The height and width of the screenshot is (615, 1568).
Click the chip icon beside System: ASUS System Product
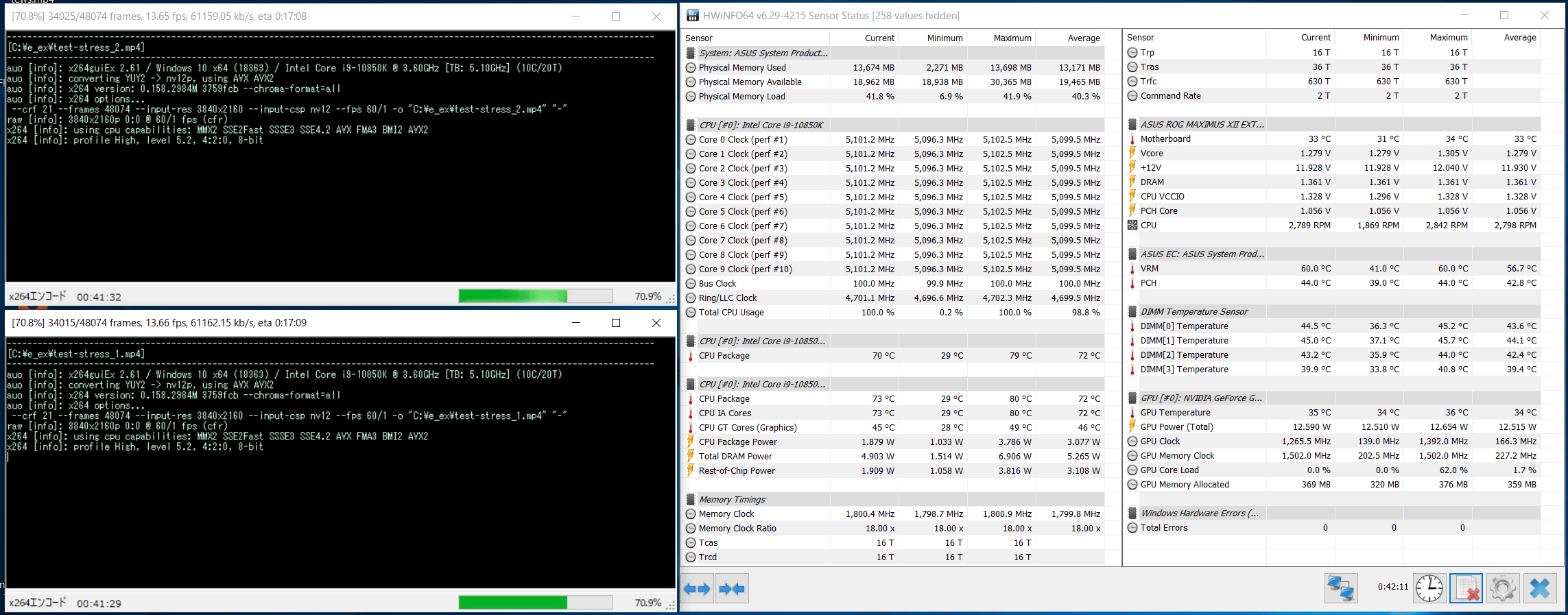click(691, 53)
